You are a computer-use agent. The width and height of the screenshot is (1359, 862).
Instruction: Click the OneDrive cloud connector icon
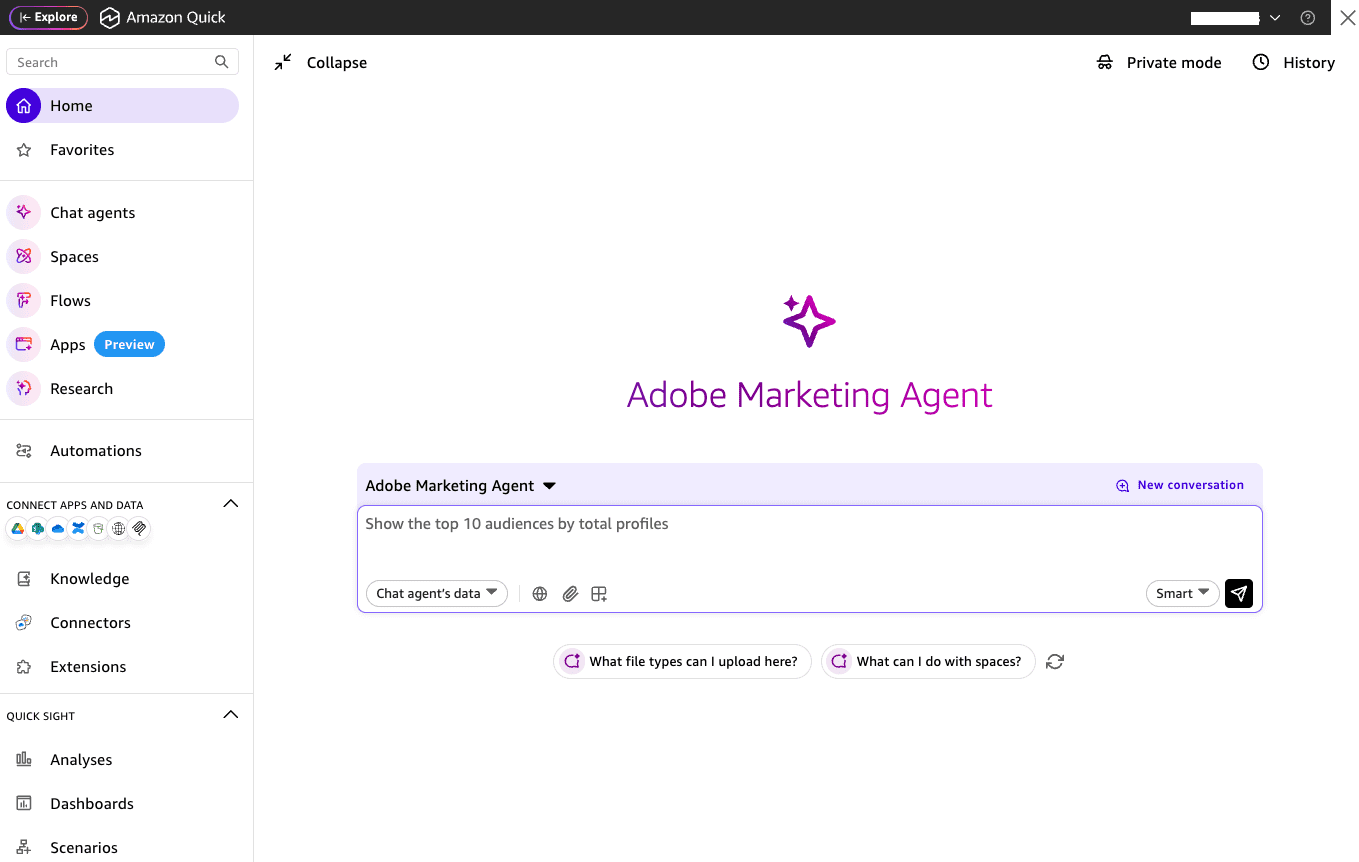point(58,529)
